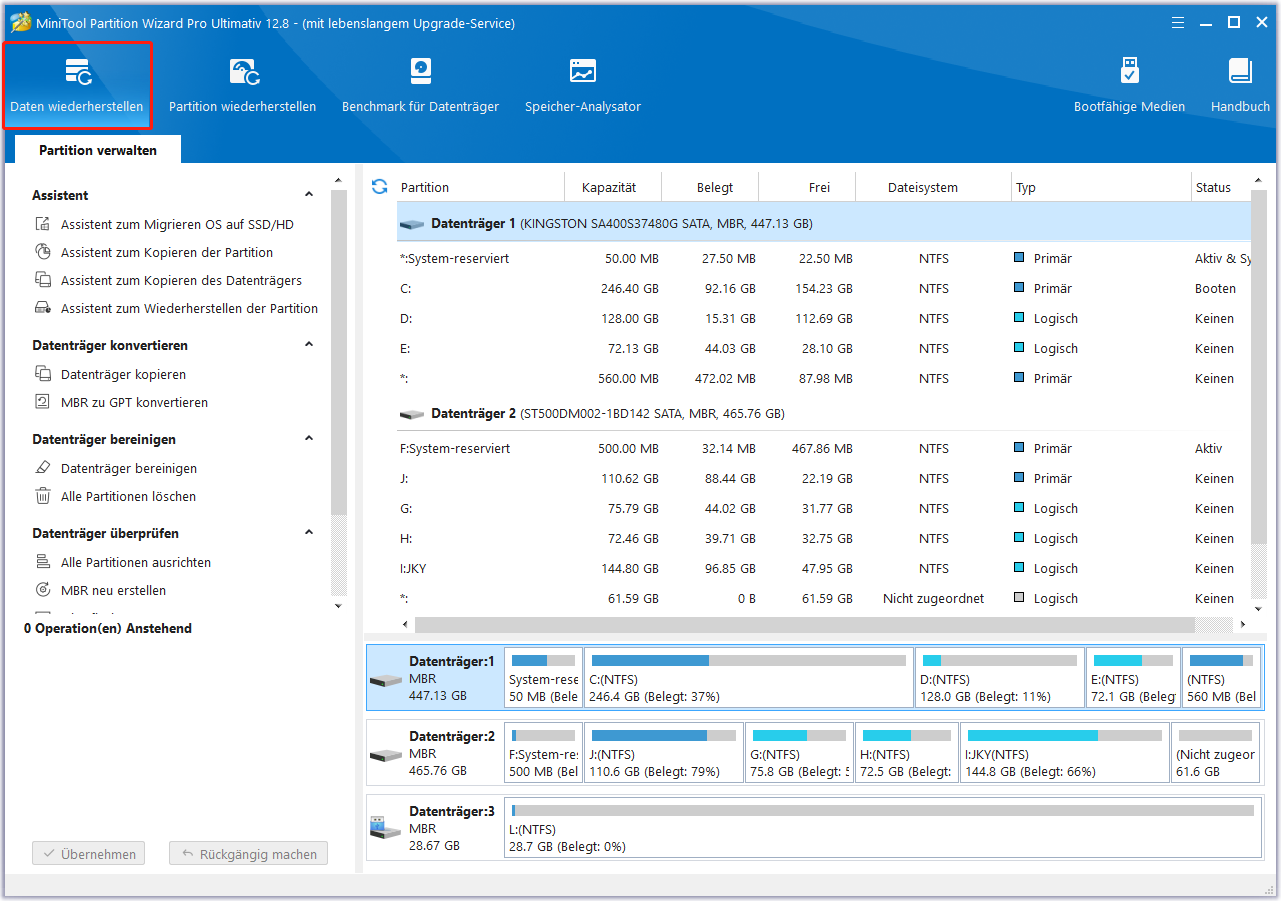Select J:(NTFS) 110.6 GB block in disk map
Screen dimensions: 1281x901
tap(664, 753)
